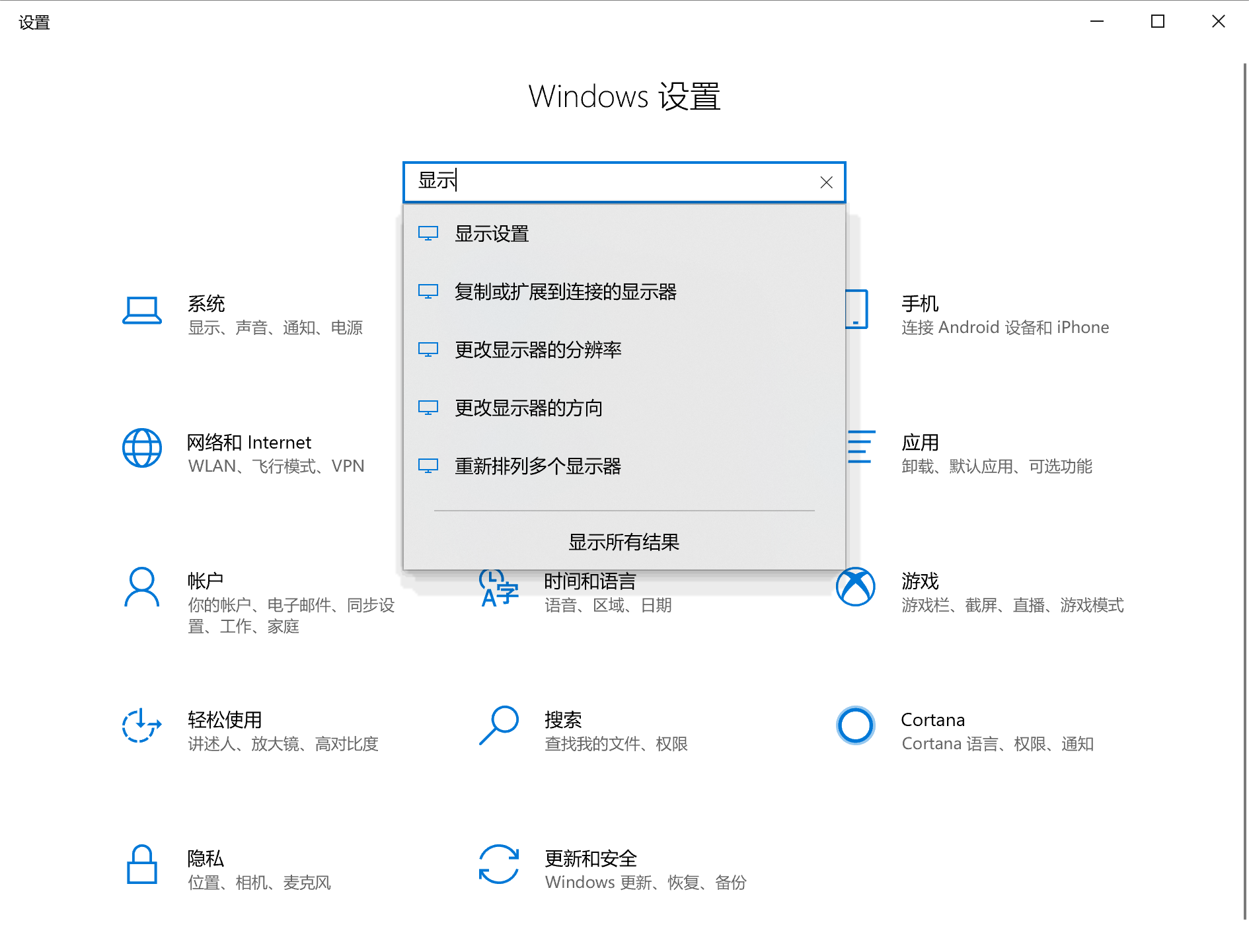Open the 手机 settings category title
The image size is (1249, 952).
[920, 304]
